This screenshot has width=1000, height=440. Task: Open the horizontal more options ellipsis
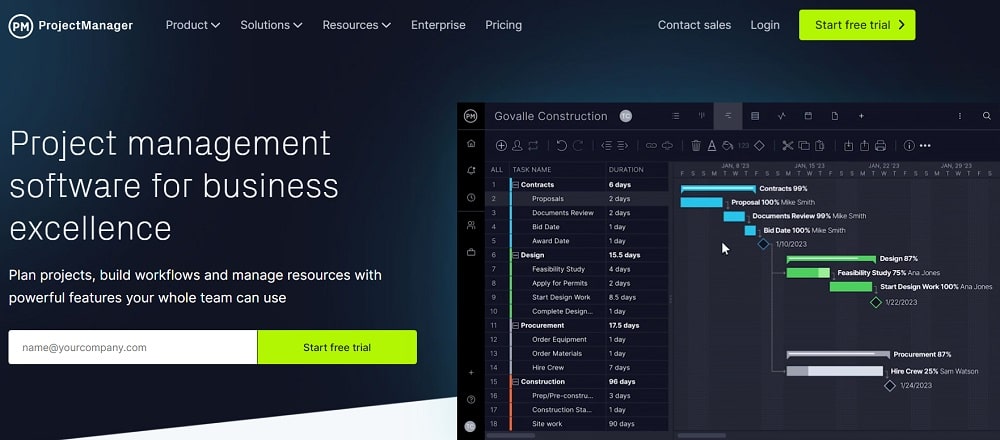pos(925,145)
